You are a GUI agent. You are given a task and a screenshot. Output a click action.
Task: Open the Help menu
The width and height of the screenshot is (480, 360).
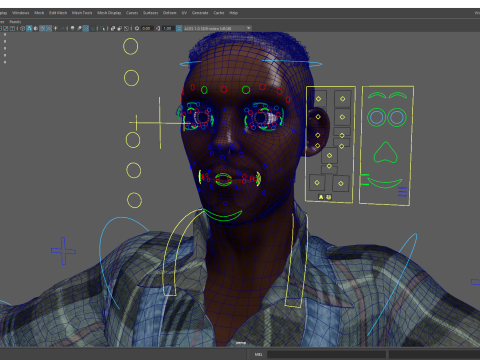[x=233, y=13]
